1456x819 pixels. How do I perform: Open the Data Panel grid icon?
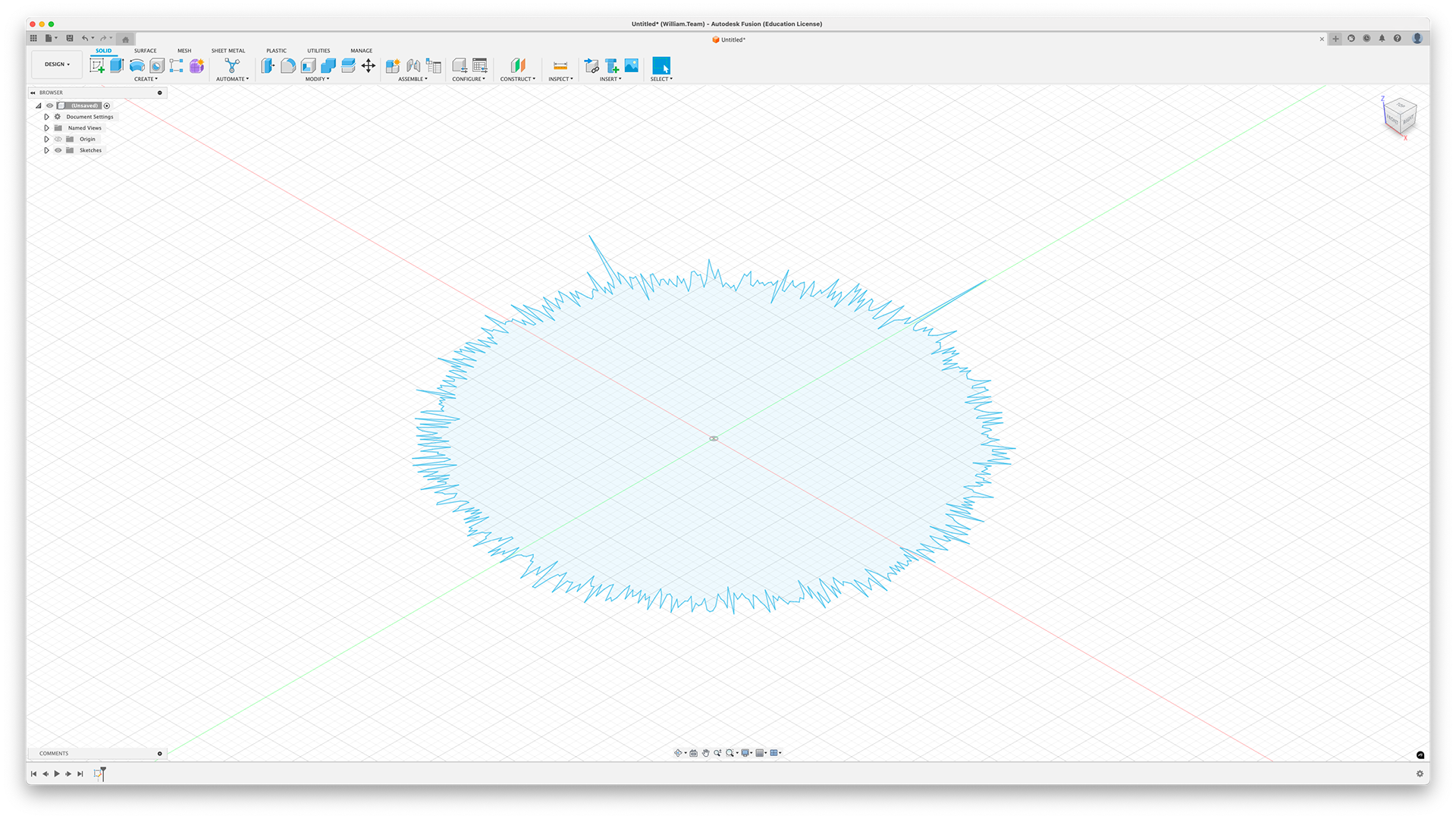coord(33,39)
